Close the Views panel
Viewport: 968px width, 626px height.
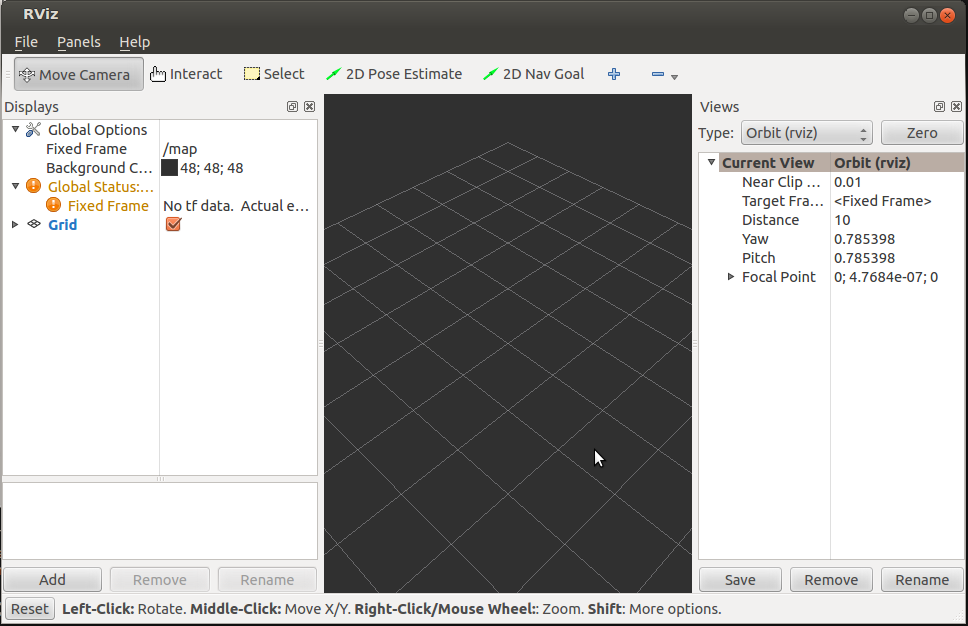tap(957, 107)
